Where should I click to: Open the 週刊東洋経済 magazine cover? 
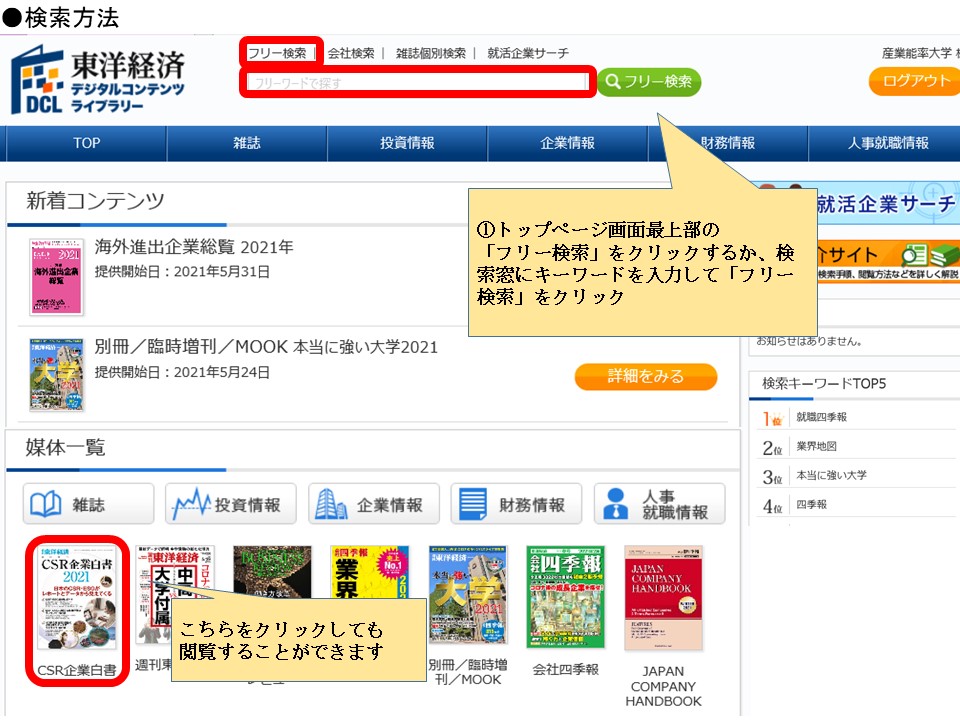[x=174, y=572]
